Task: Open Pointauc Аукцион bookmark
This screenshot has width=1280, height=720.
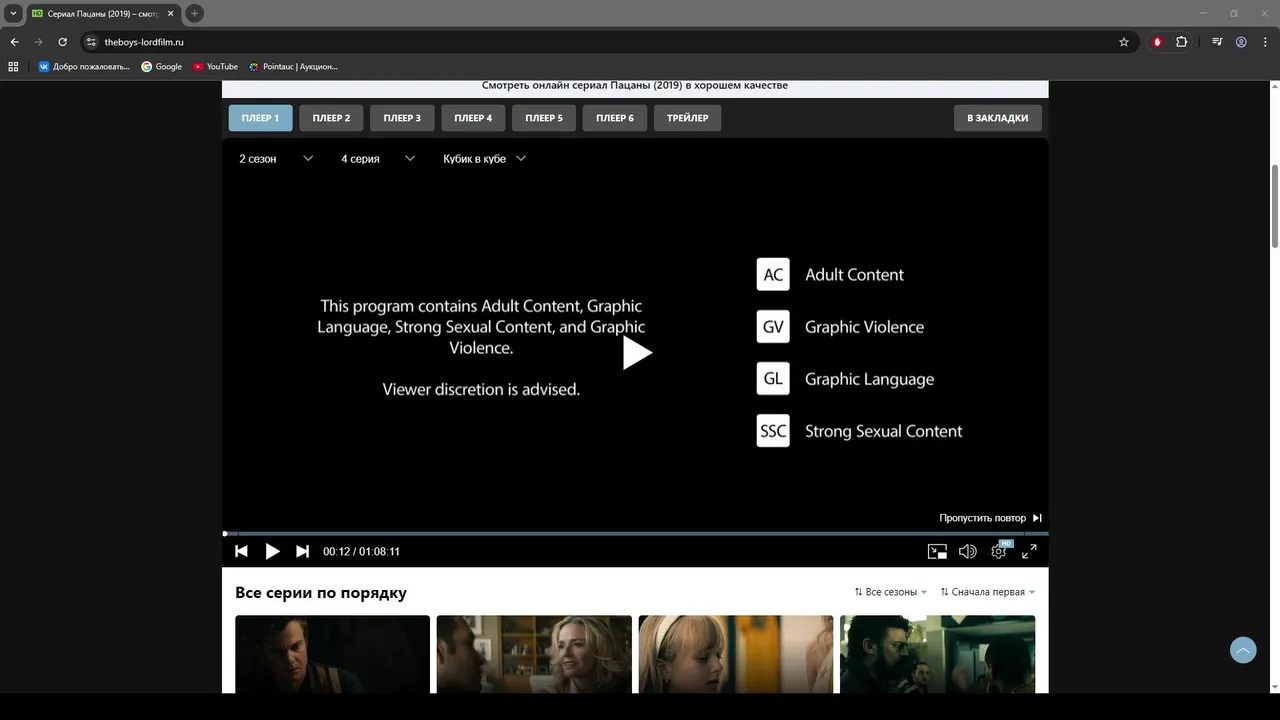Action: click(x=294, y=67)
